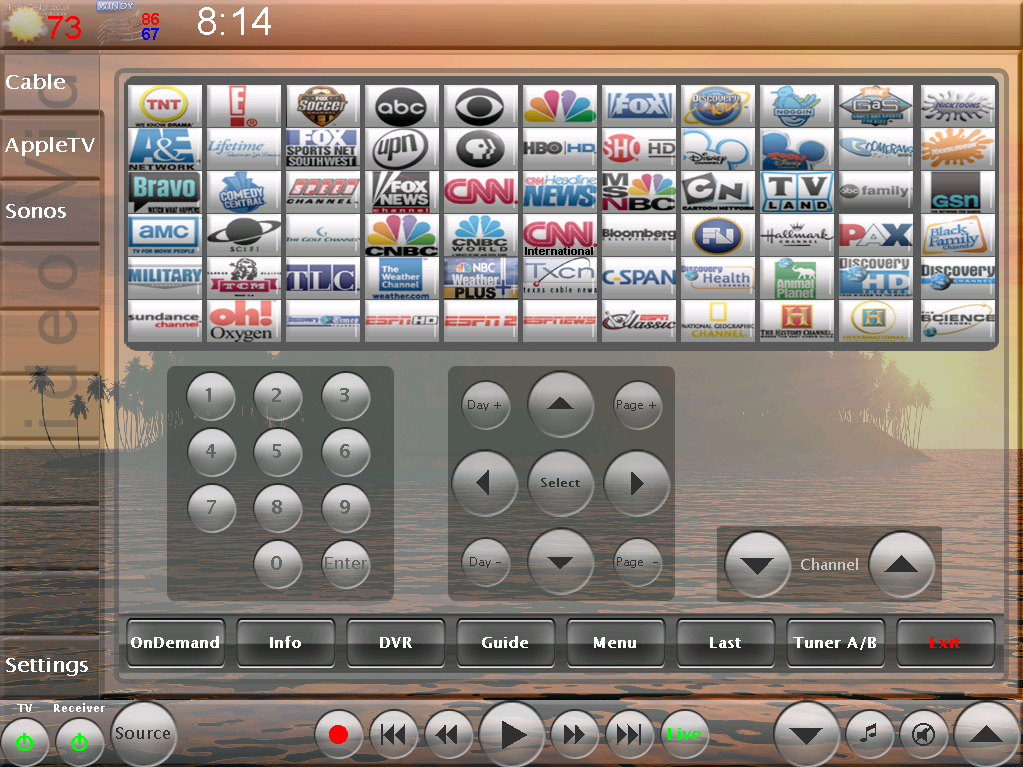Pick the NBC peacock channel icon
This screenshot has height=767, width=1023.
[x=559, y=106]
